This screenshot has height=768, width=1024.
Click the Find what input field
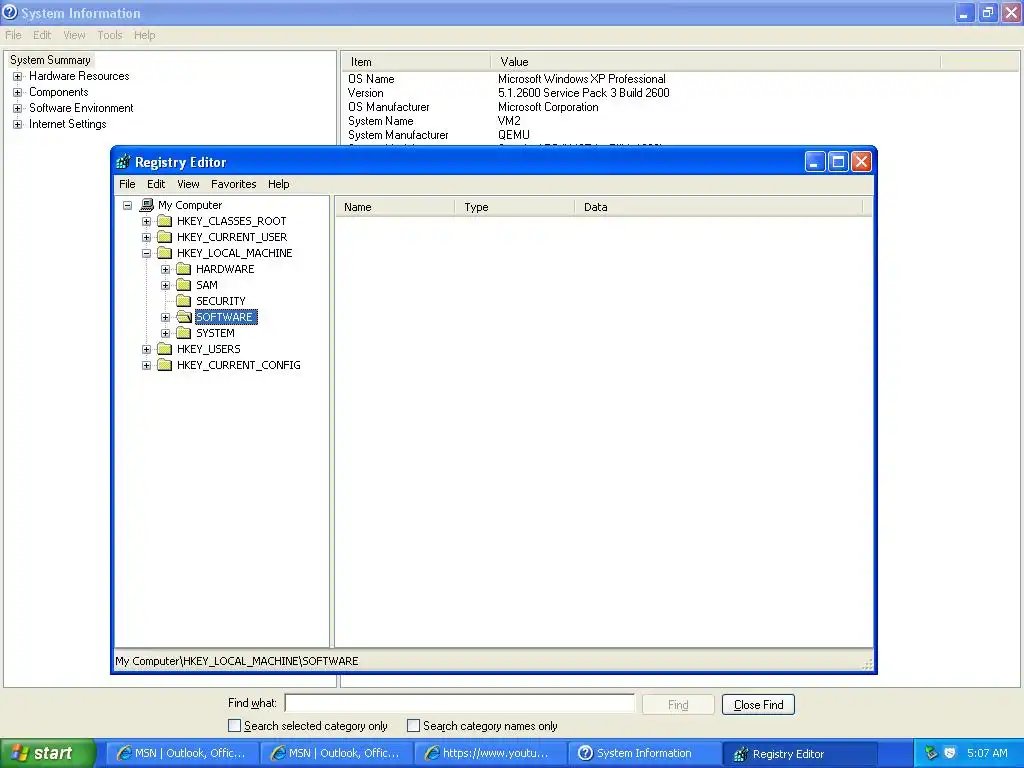click(460, 703)
